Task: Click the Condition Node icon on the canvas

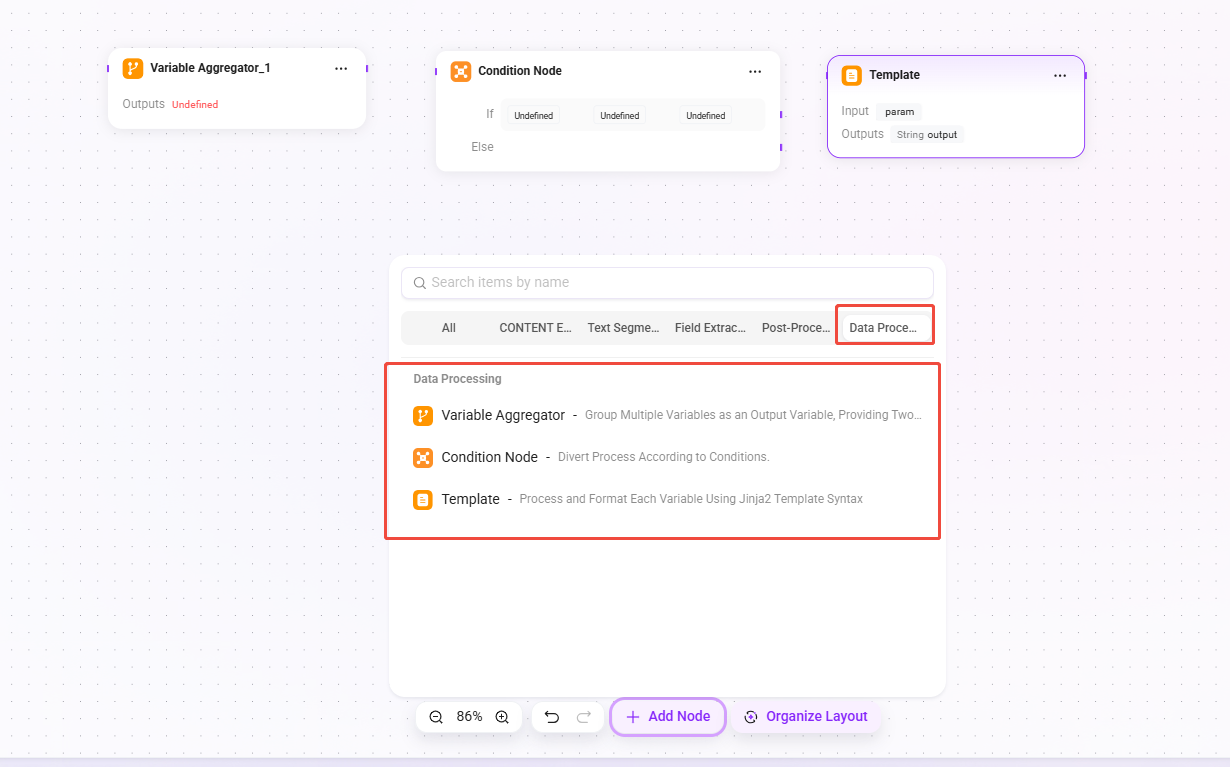Action: click(x=461, y=71)
